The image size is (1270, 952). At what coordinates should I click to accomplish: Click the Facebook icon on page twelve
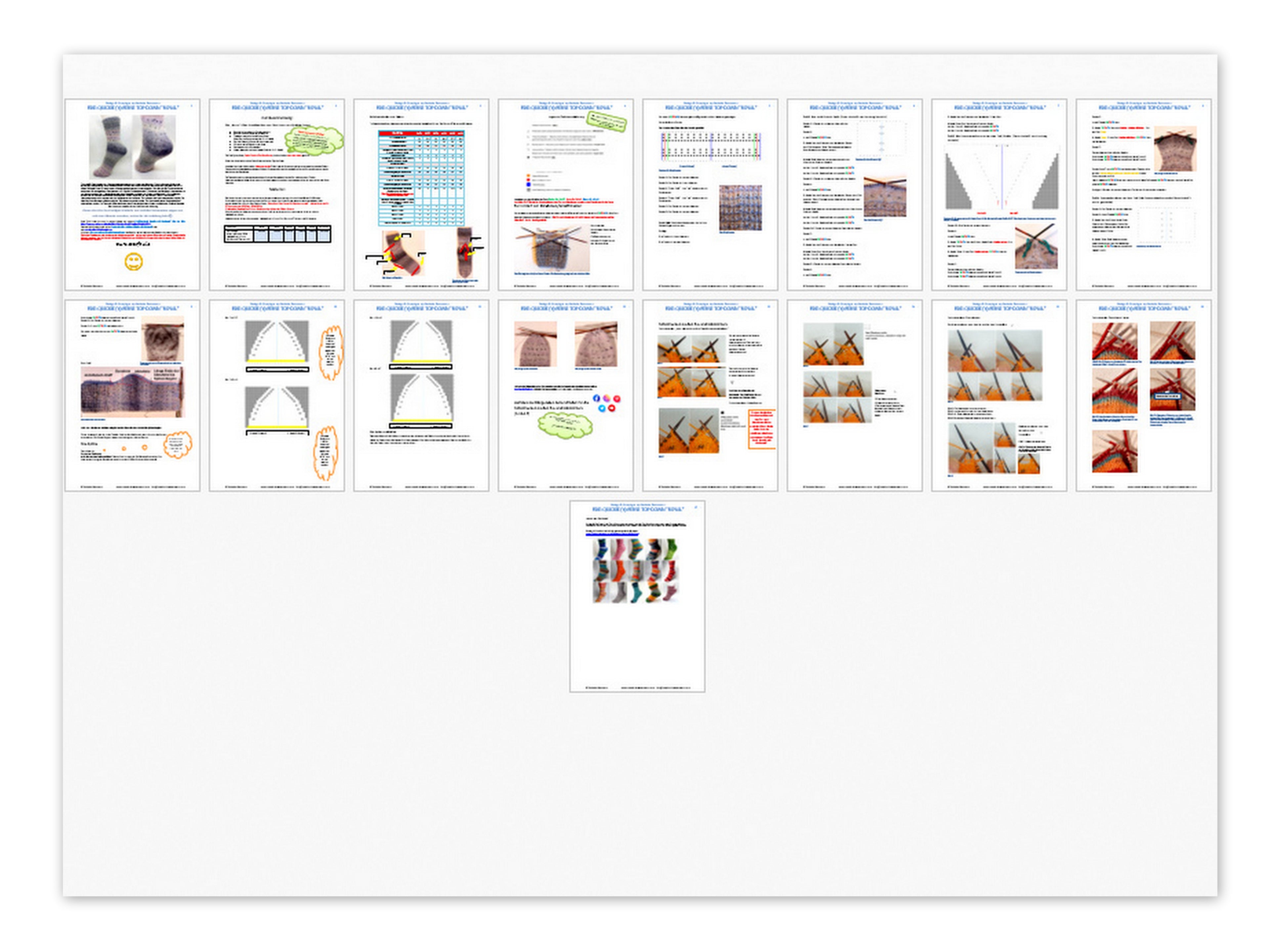point(596,398)
